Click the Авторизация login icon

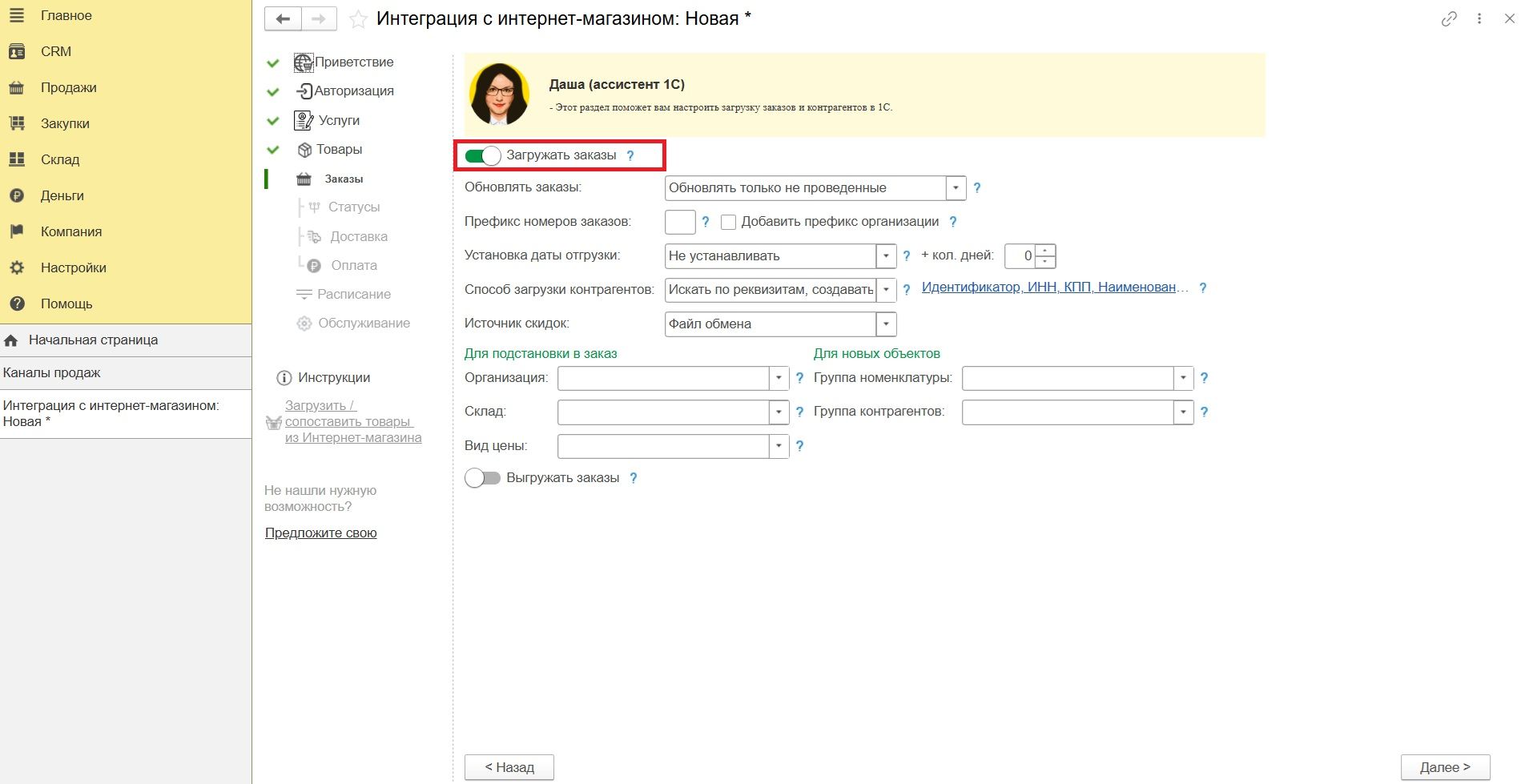tap(304, 91)
